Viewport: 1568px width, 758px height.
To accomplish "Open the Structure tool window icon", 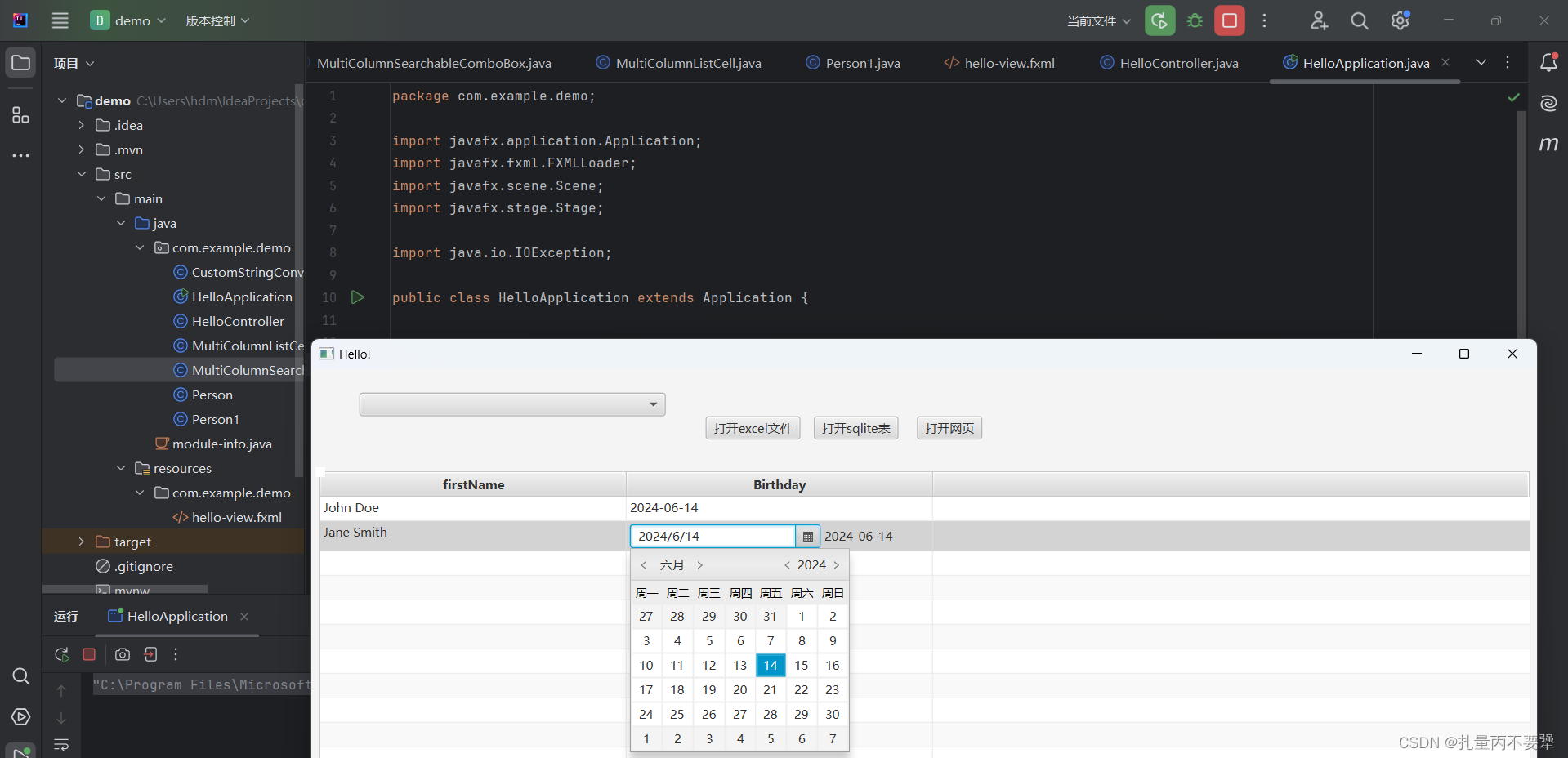I will pyautogui.click(x=21, y=115).
